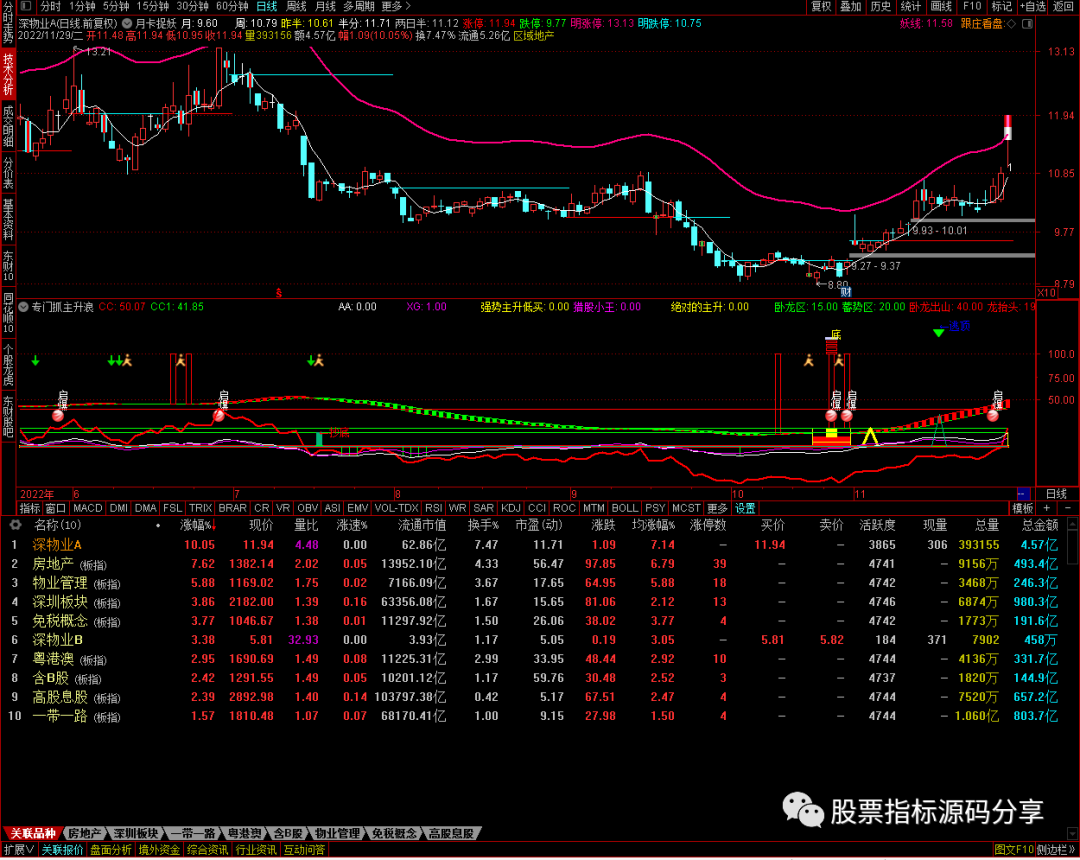Open the 技术分析 sidebar tab
1080x860 pixels.
click(8, 74)
